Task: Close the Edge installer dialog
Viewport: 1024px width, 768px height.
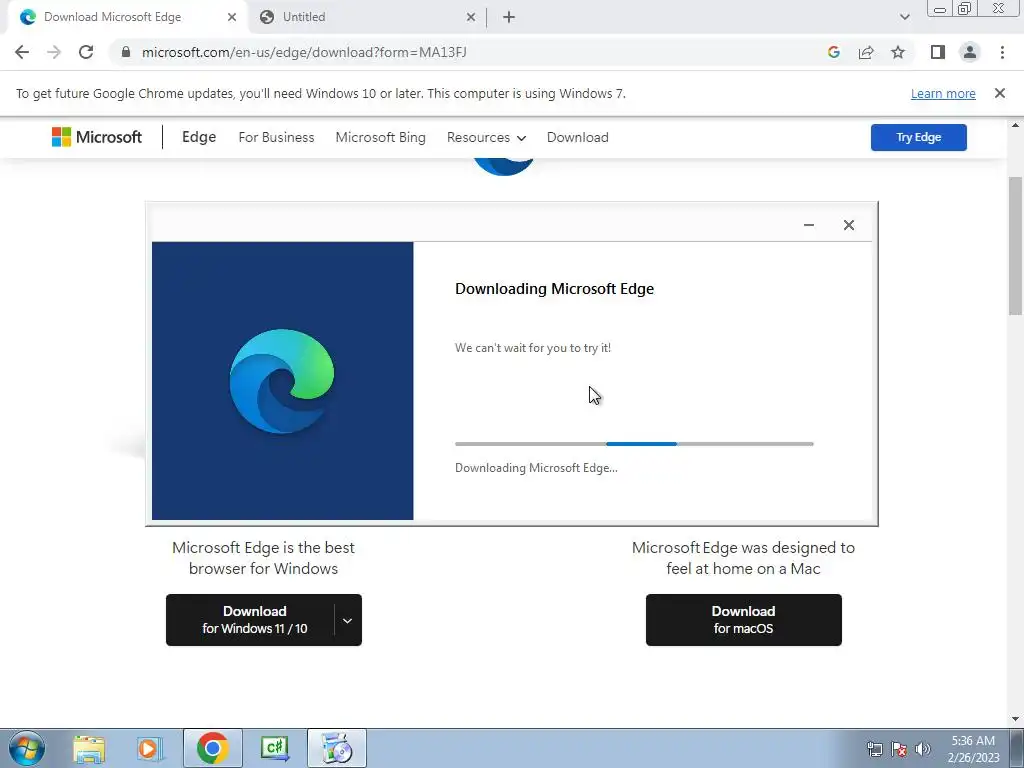Action: [x=849, y=225]
